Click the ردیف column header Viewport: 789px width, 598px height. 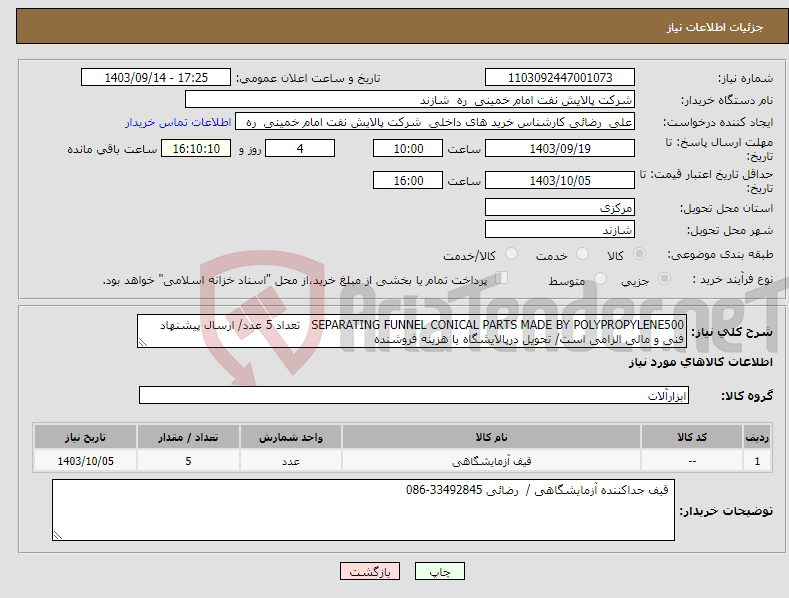click(x=757, y=437)
